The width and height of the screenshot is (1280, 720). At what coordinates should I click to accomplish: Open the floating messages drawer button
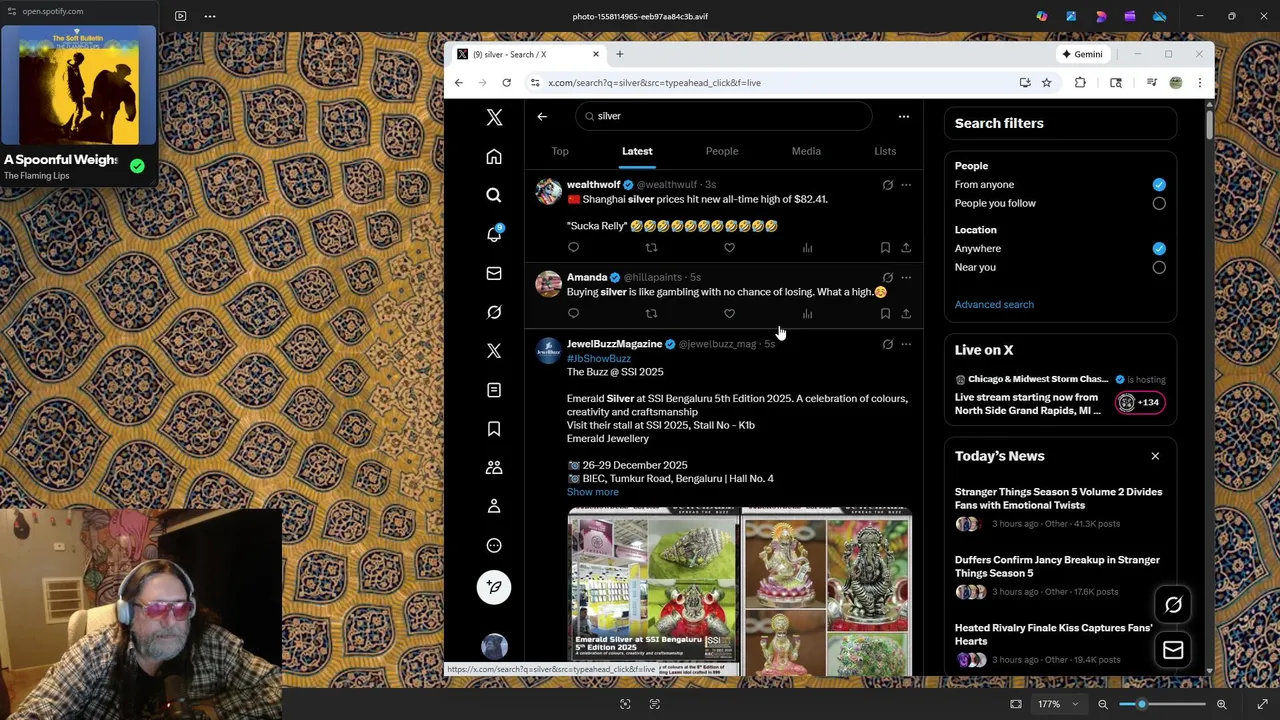click(1173, 651)
